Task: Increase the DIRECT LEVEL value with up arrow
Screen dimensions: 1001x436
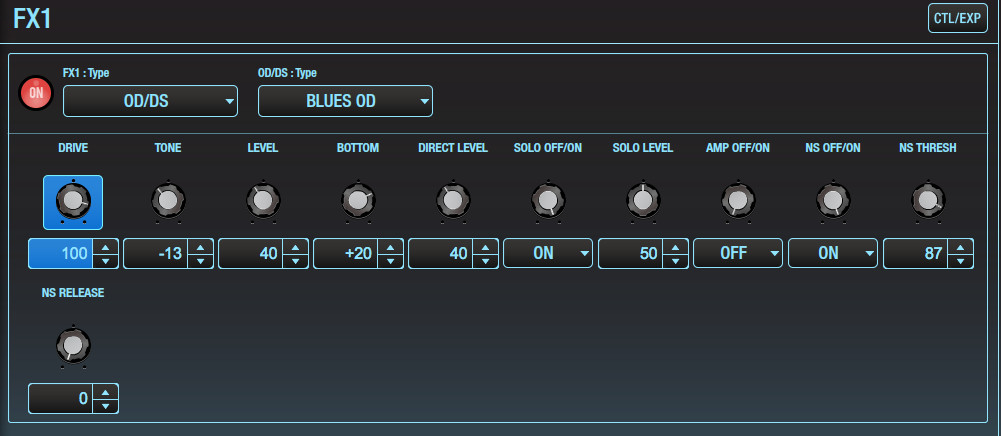Action: click(x=486, y=246)
